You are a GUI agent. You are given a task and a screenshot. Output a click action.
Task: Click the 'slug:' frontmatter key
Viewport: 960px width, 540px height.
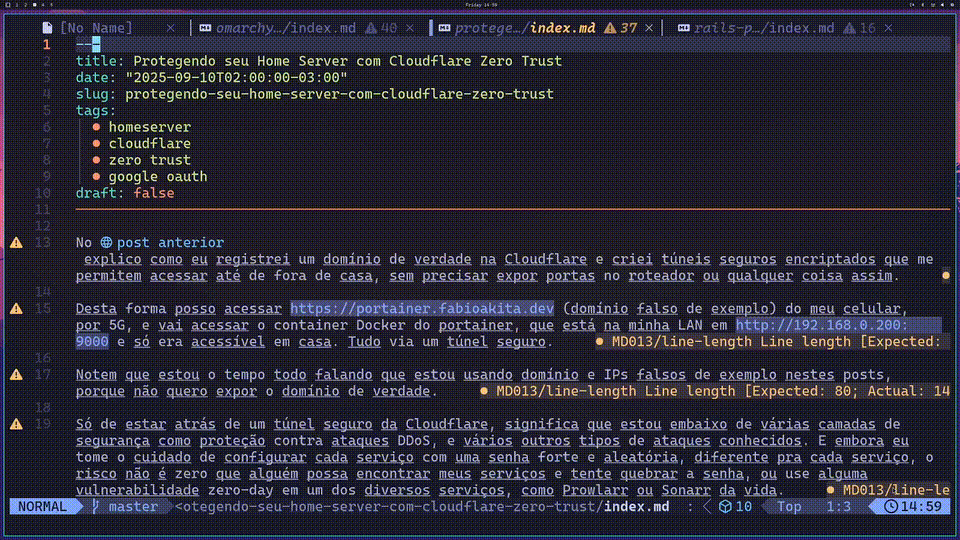pos(96,94)
